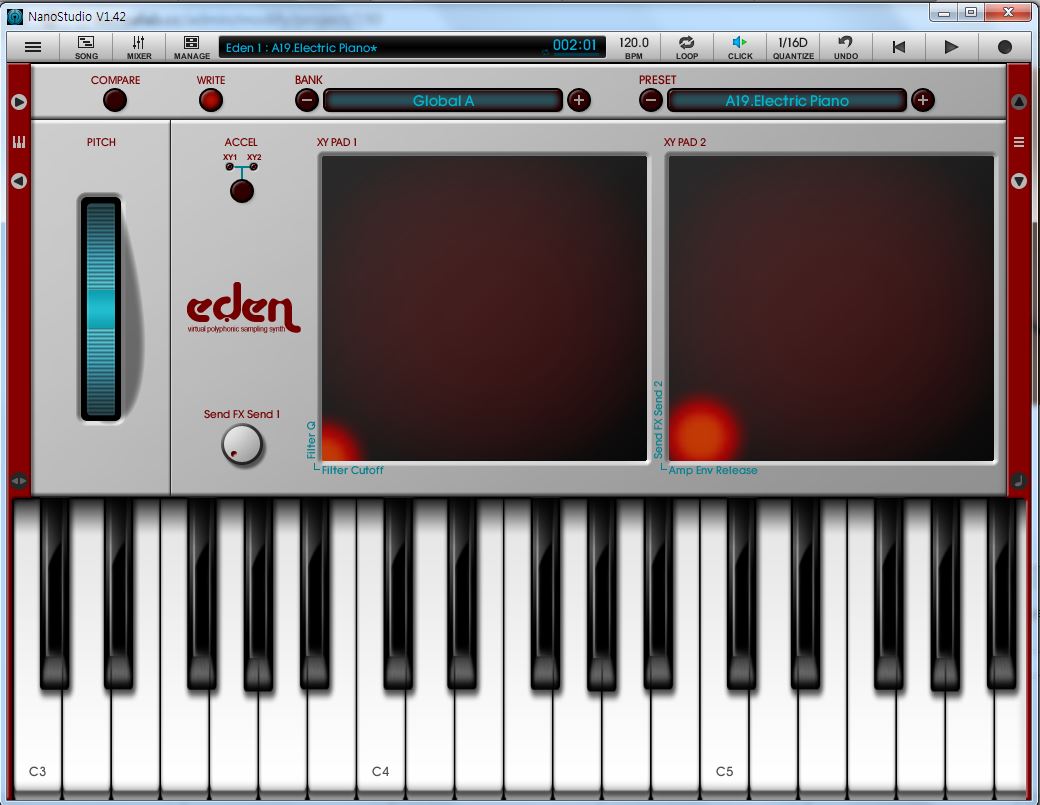The height and width of the screenshot is (805, 1040).
Task: Click the Eden 1 instrument name display
Action: pos(302,48)
